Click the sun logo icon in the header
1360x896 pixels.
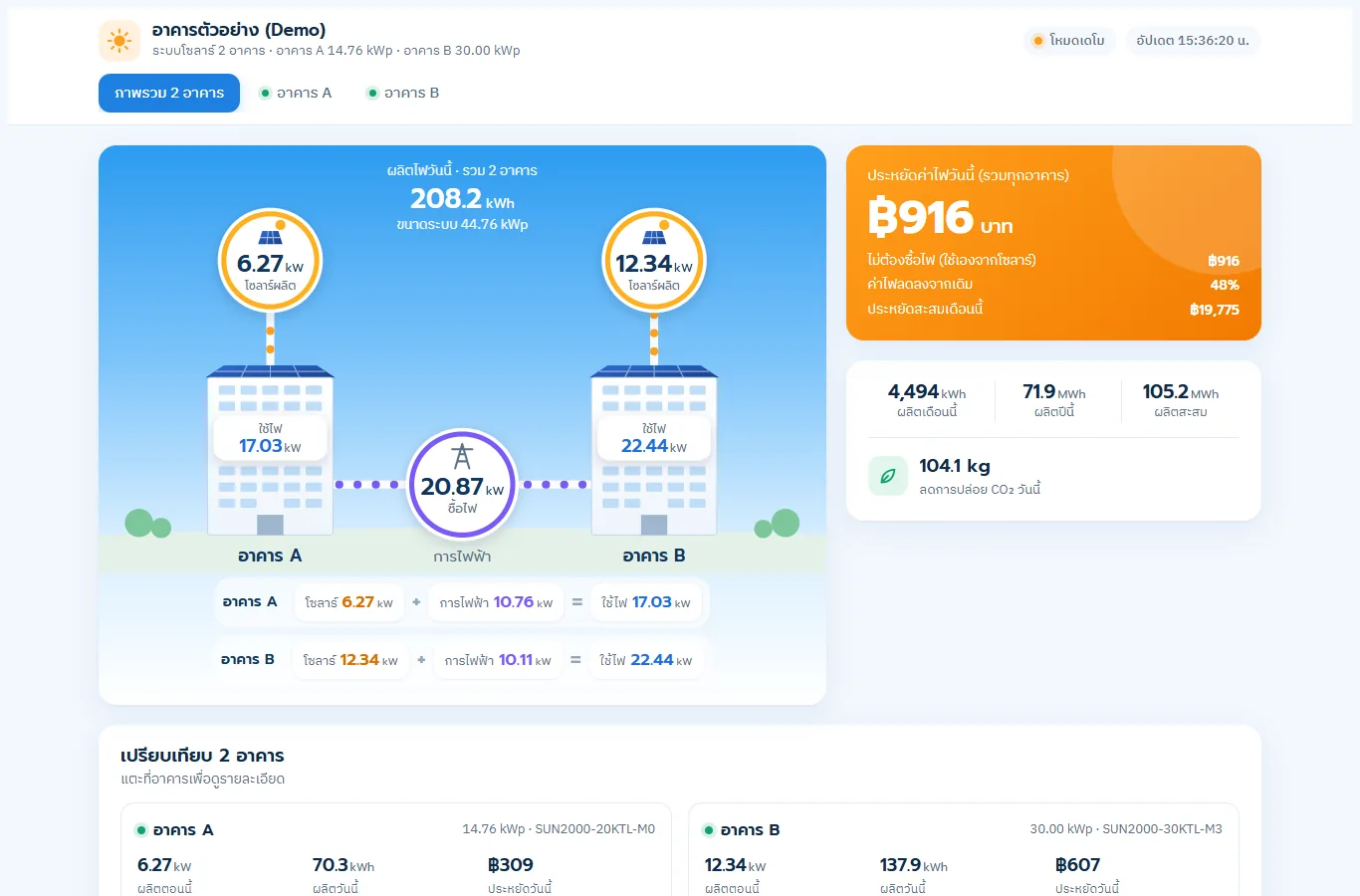pos(119,41)
